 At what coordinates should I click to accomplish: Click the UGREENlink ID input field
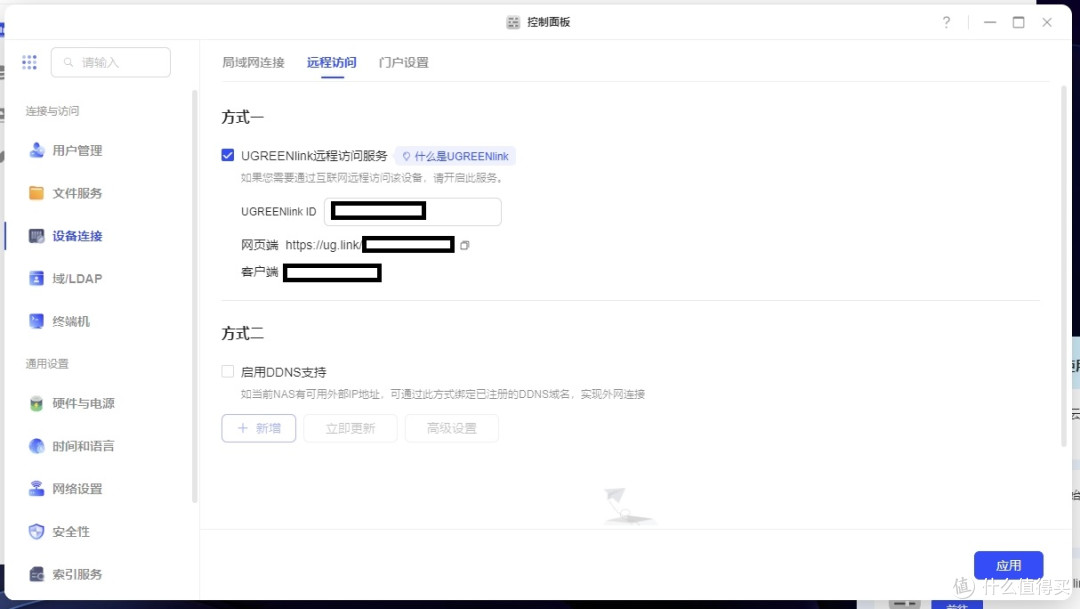tap(413, 211)
